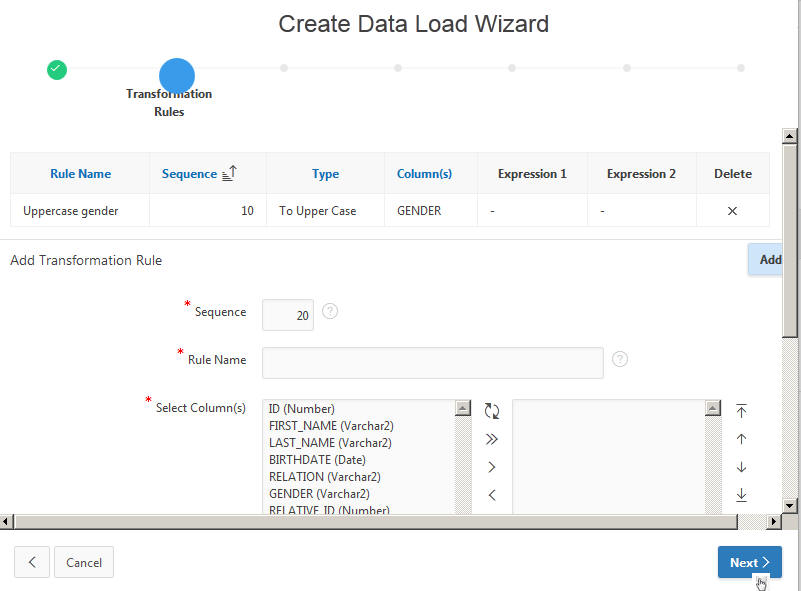Move selected column up one position
The width and height of the screenshot is (801, 591).
pyautogui.click(x=741, y=439)
